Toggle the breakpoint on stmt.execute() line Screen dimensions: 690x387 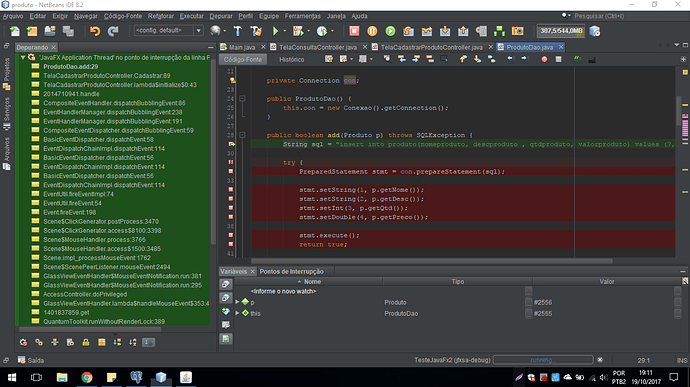click(231, 235)
